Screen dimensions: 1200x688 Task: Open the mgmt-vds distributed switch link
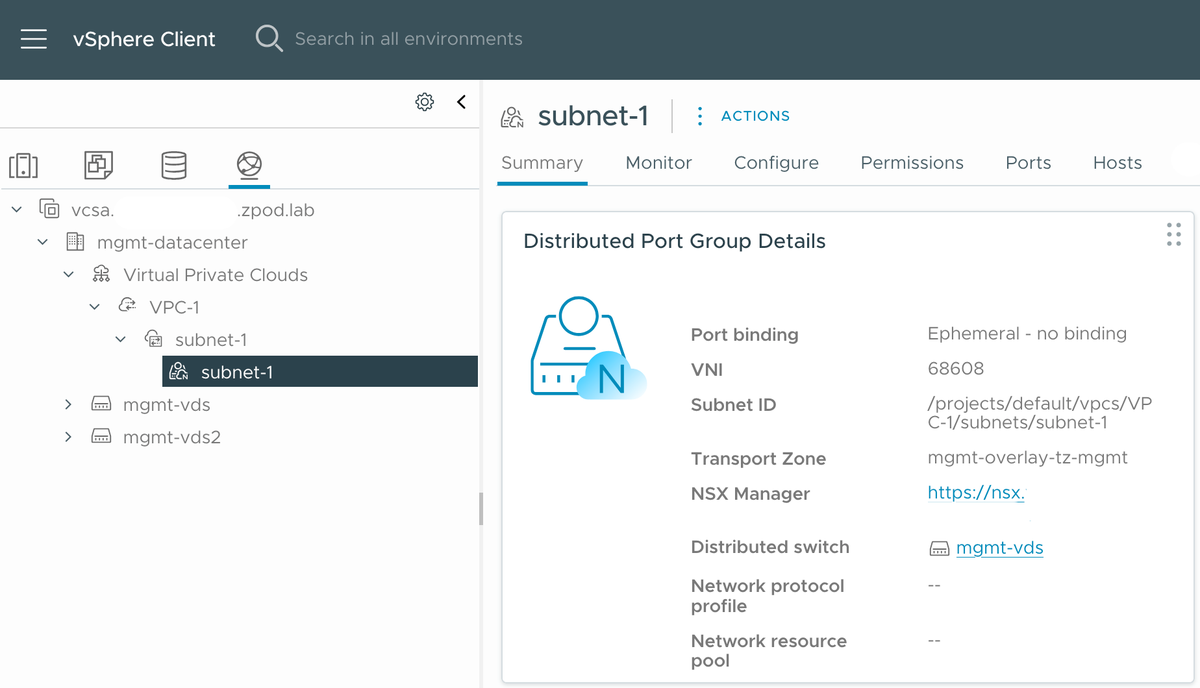pyautogui.click(x=1000, y=547)
